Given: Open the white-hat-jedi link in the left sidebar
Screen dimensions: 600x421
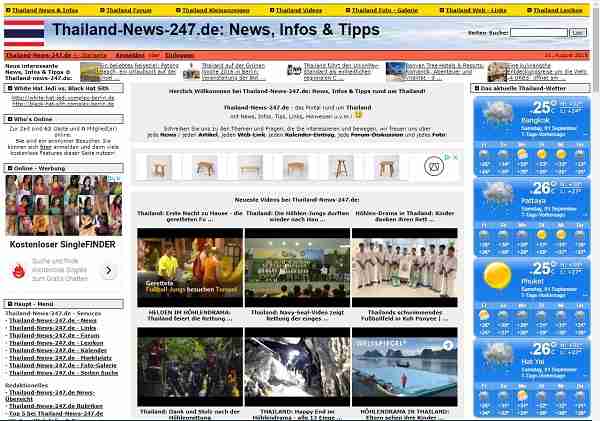Looking at the screenshot, I should (x=63, y=98).
